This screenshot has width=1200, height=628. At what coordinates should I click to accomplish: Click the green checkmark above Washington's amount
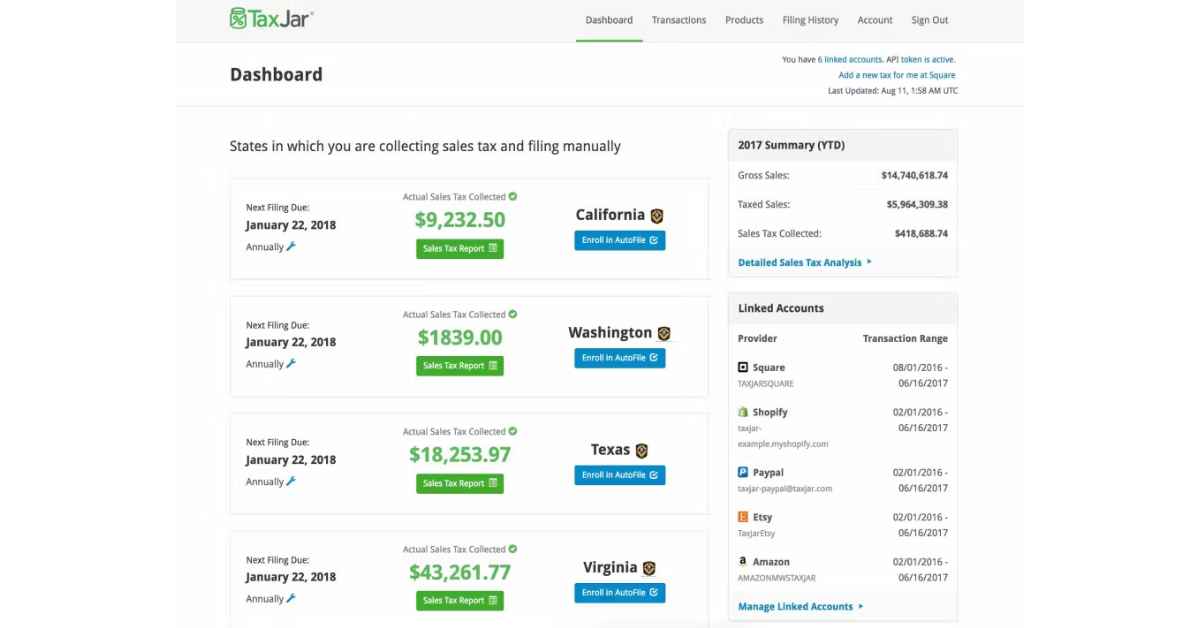point(511,313)
